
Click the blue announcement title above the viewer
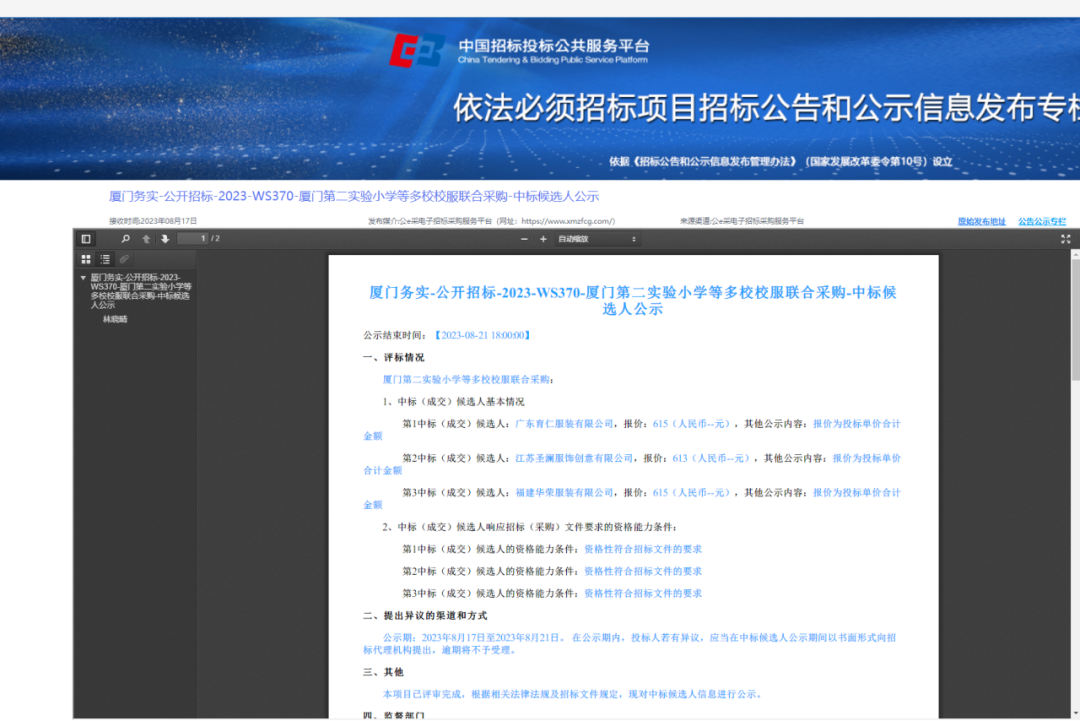tap(354, 196)
